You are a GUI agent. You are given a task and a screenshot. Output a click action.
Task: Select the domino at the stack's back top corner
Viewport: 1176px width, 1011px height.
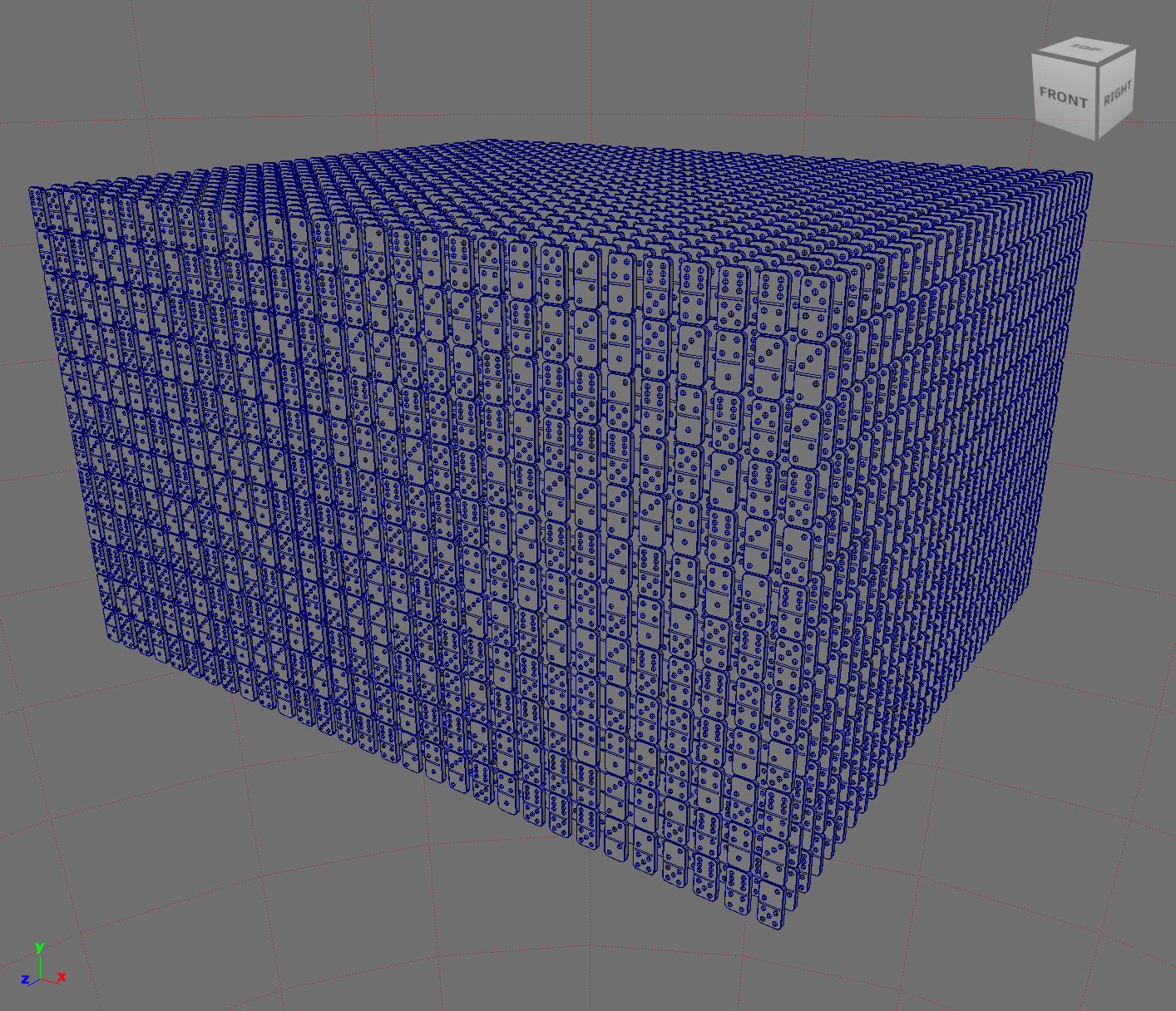[x=491, y=145]
